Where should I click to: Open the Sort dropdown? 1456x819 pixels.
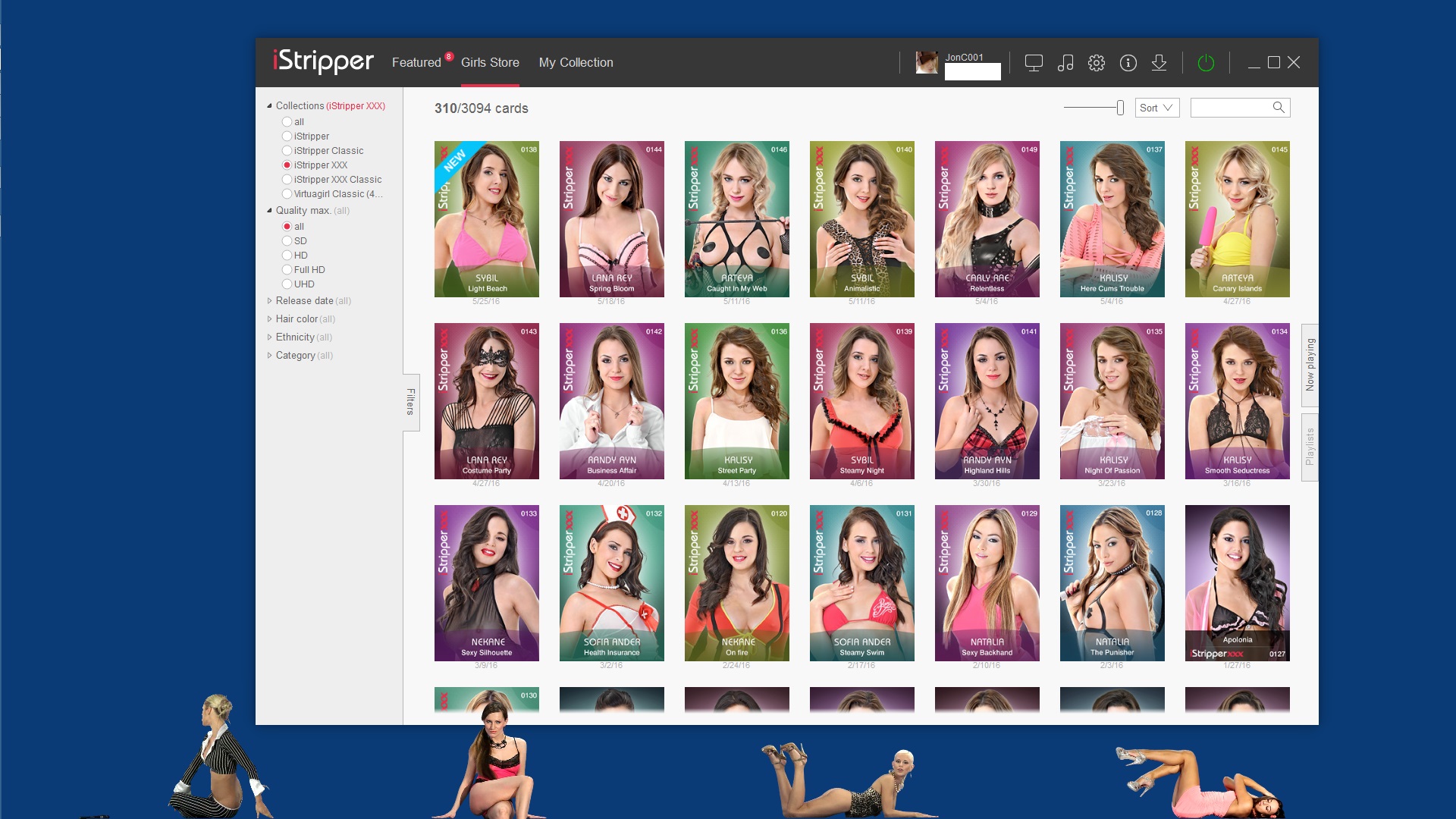point(1156,108)
